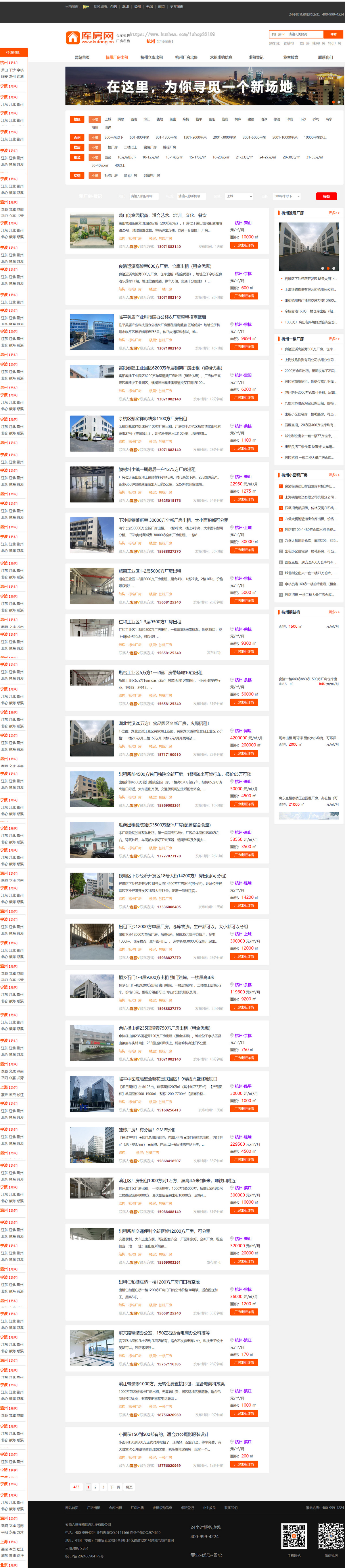Open 网站首页 in main navigation
345x1568 pixels.
(82, 57)
